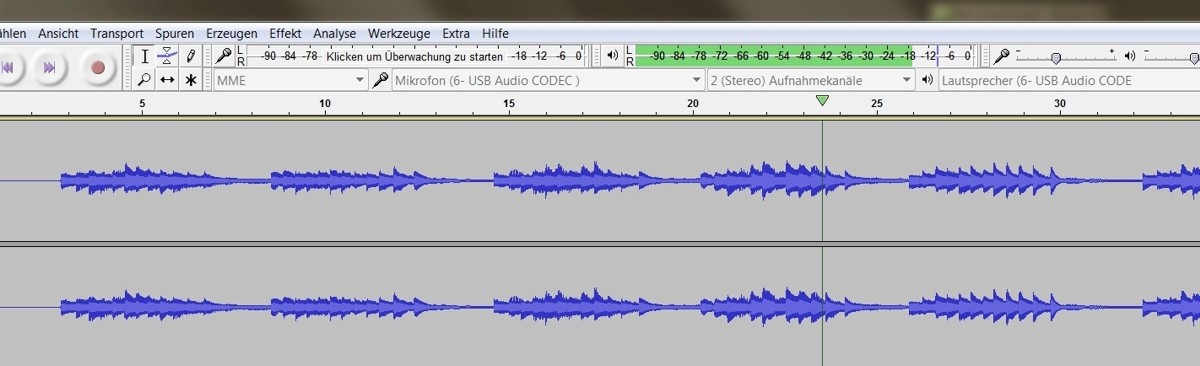Click the green playhead marker on timeline
The image size is (1200, 366).
pyautogui.click(x=822, y=101)
